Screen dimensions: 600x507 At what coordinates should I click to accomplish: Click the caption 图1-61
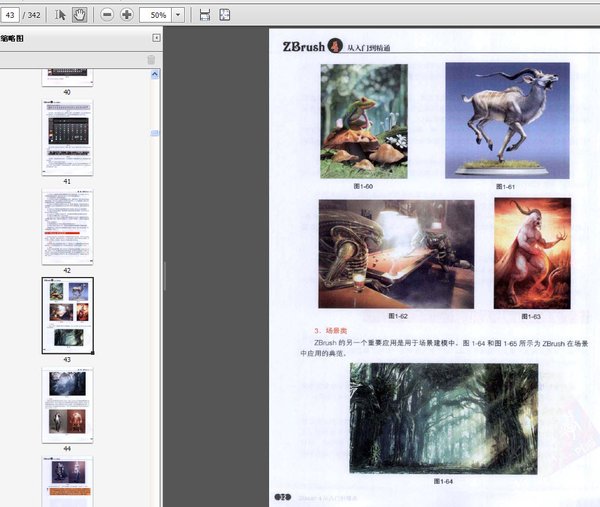[x=505, y=187]
